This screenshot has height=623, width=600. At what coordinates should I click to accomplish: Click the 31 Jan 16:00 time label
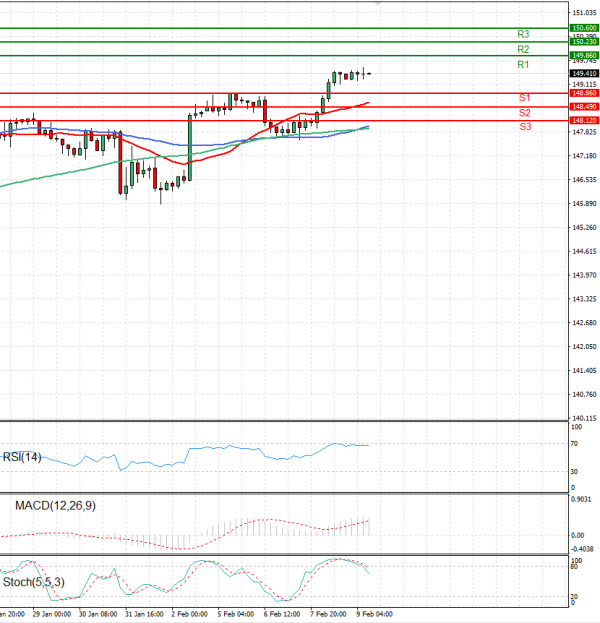(x=144, y=614)
